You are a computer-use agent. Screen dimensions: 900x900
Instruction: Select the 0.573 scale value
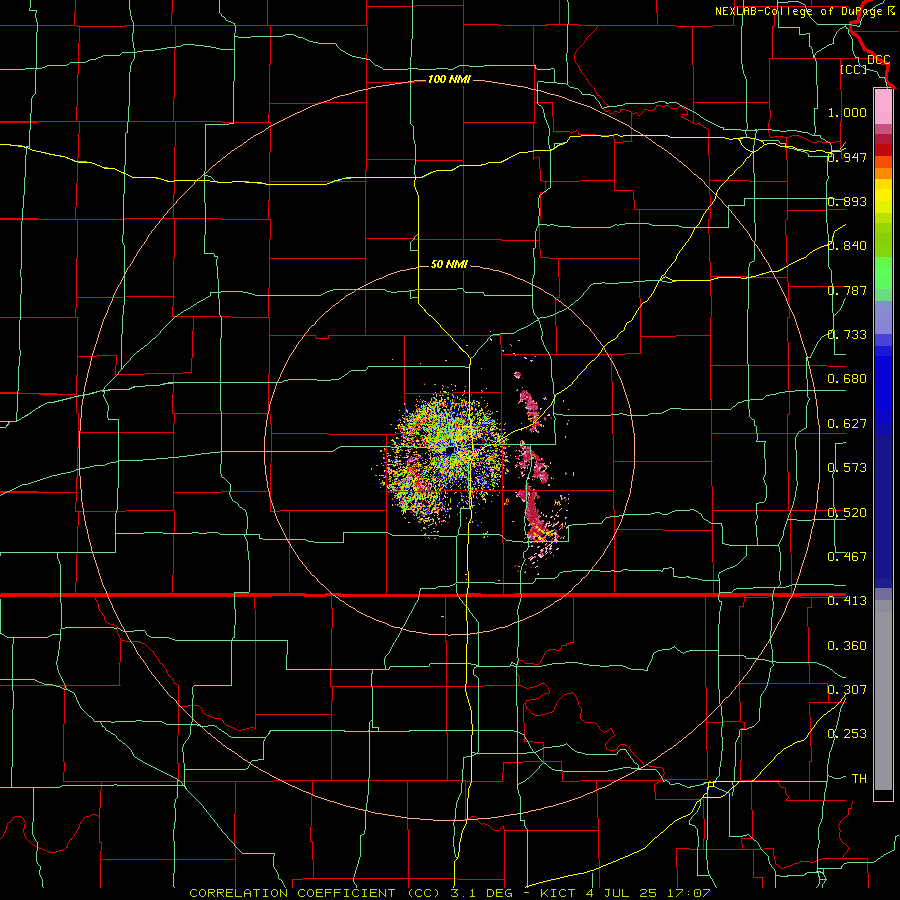(847, 468)
